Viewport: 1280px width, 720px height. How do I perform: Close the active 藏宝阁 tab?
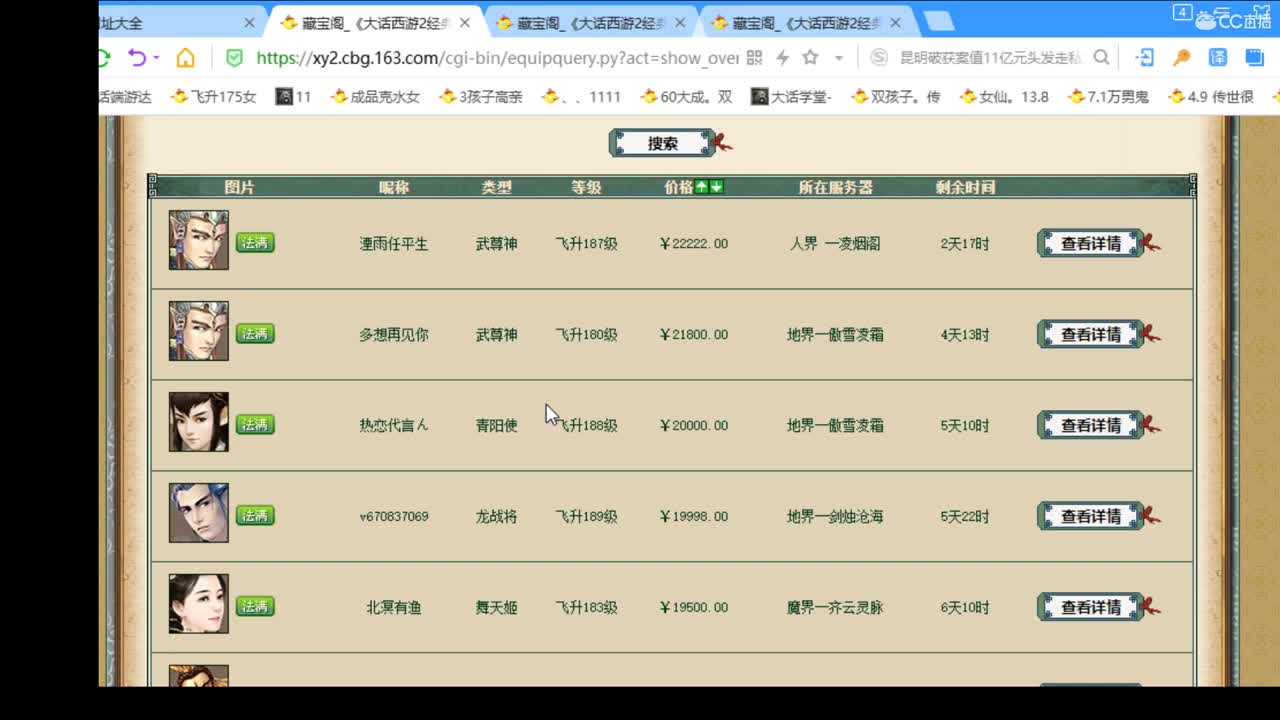point(464,22)
